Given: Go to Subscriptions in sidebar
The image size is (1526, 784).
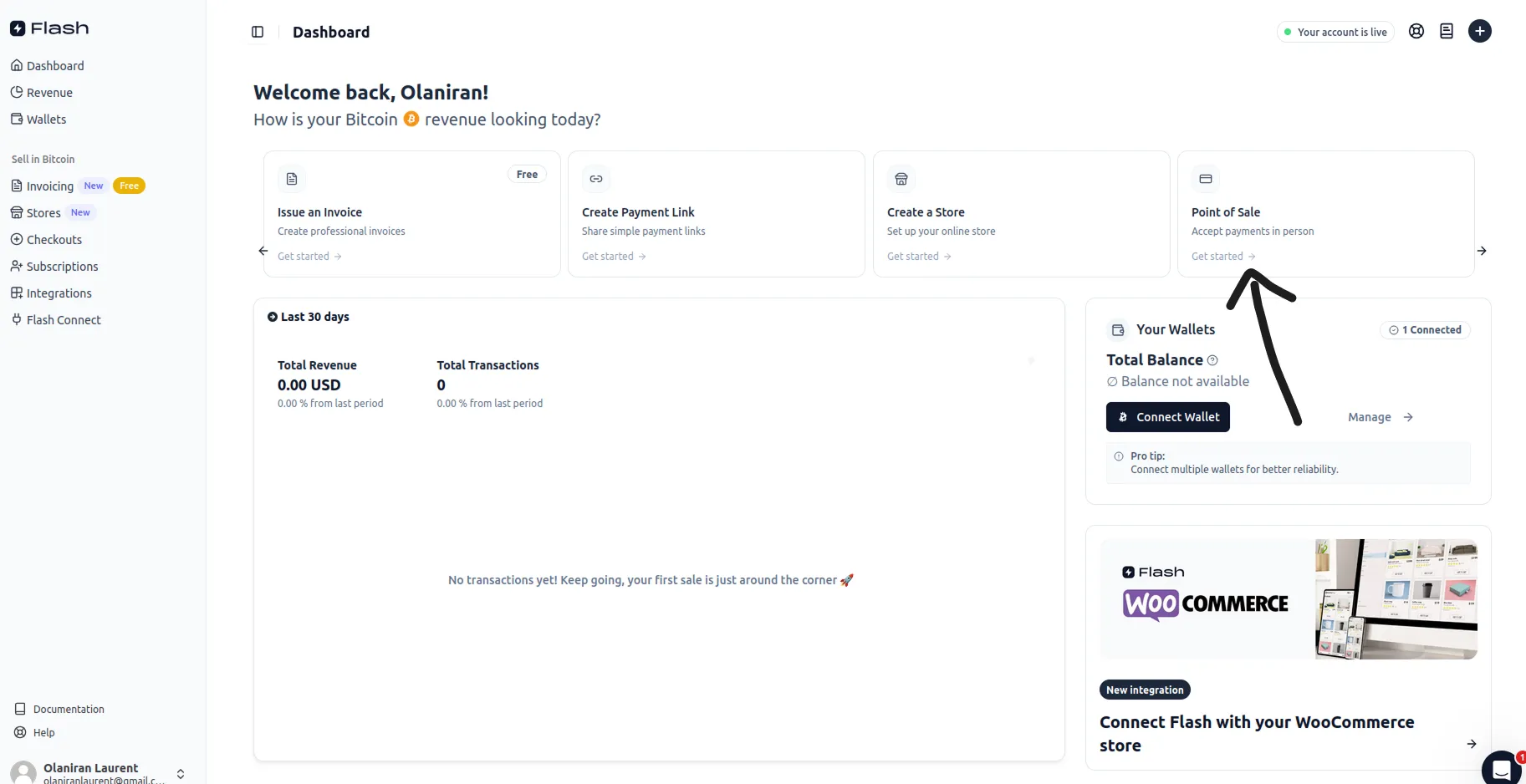Looking at the screenshot, I should [x=62, y=267].
